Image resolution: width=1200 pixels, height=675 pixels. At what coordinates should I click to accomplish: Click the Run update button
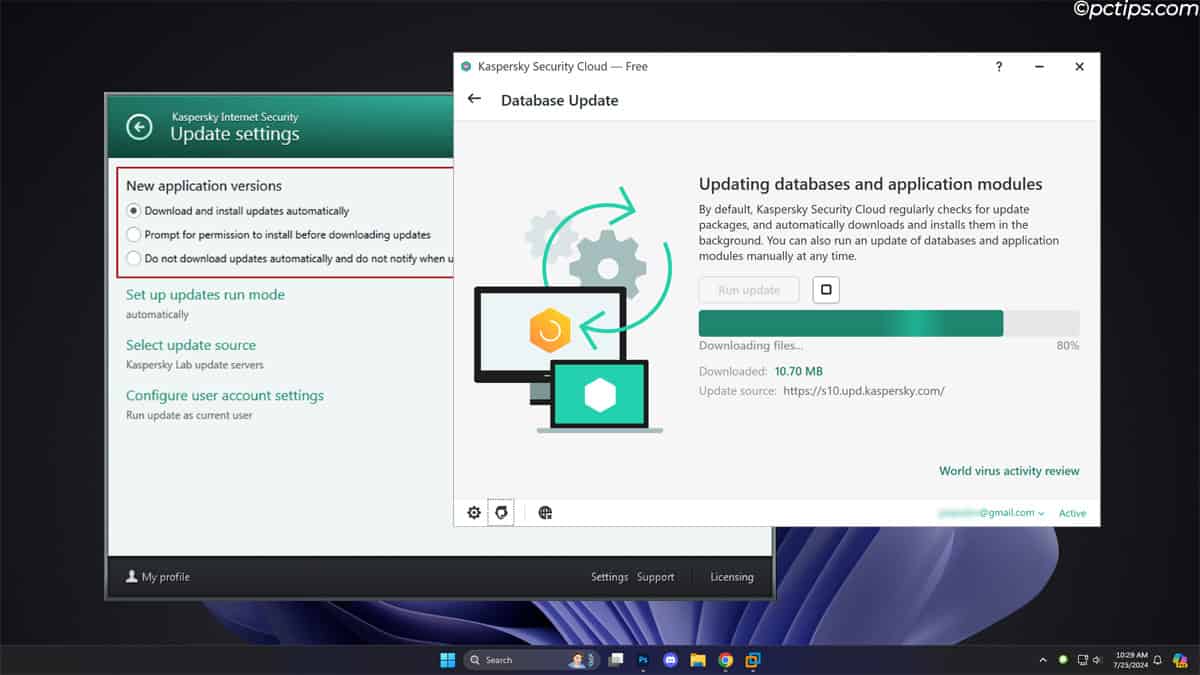(x=749, y=290)
